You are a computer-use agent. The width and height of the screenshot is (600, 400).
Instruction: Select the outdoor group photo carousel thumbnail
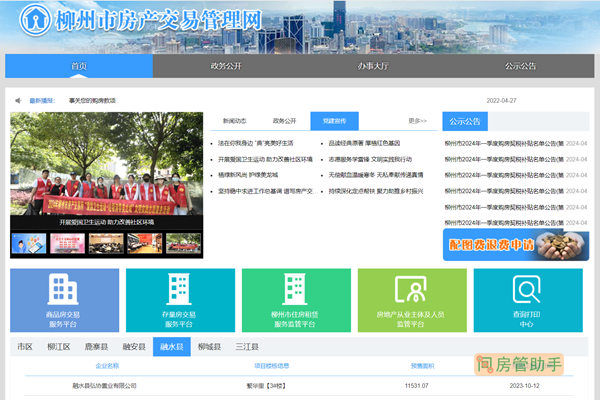183,243
